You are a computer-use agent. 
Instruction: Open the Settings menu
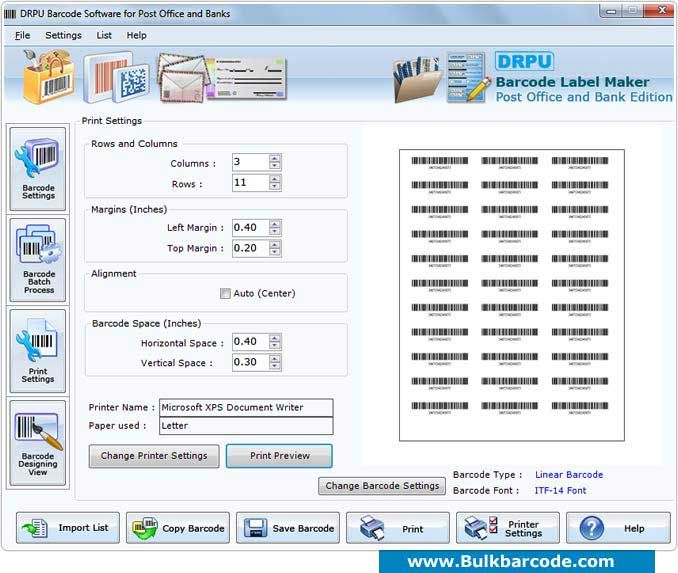(63, 35)
